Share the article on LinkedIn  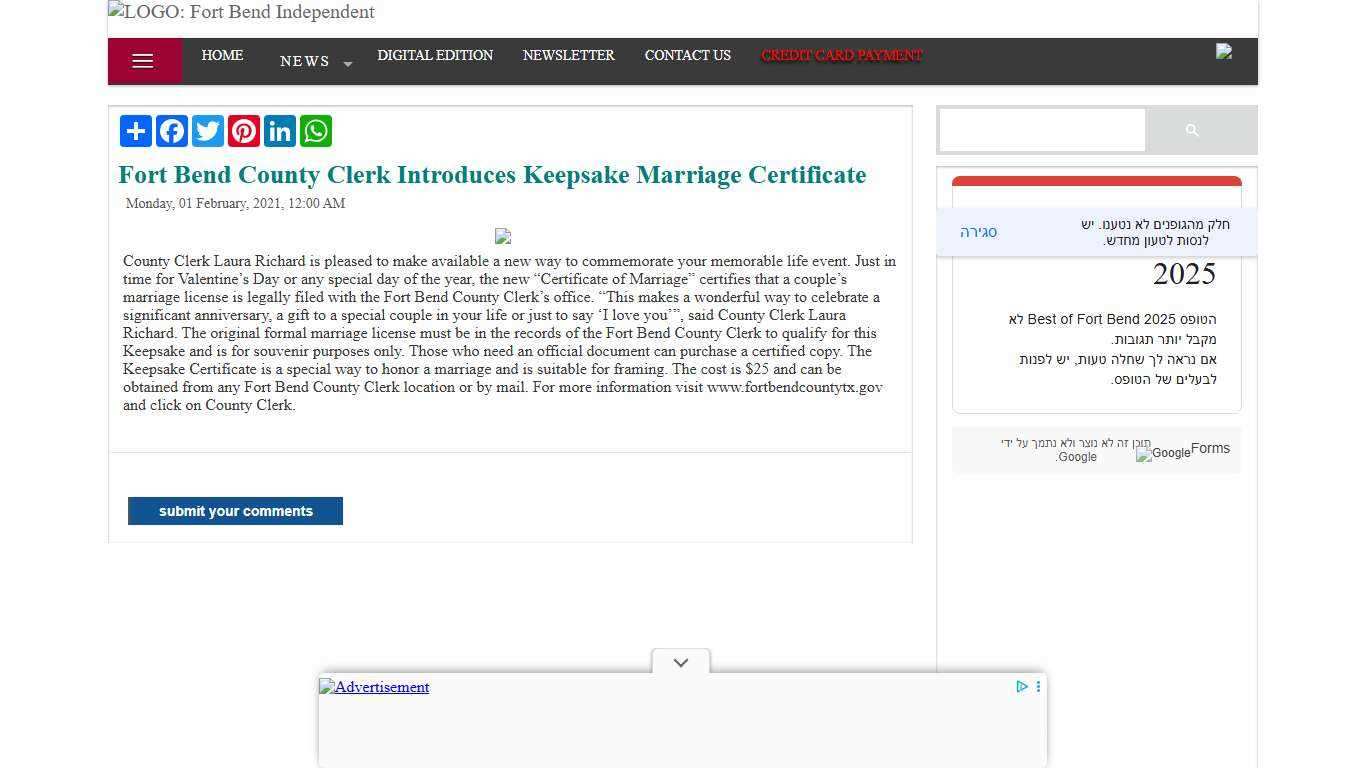[279, 130]
